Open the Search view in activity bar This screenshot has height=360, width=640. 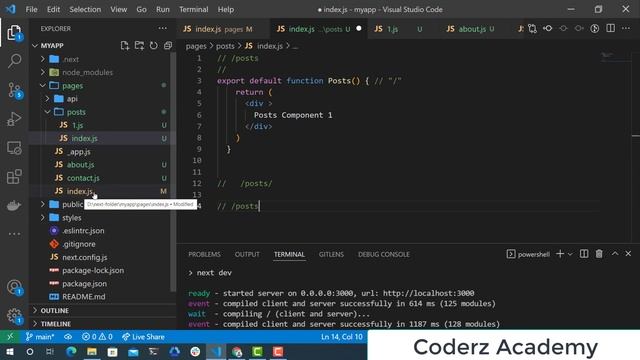pyautogui.click(x=14, y=61)
